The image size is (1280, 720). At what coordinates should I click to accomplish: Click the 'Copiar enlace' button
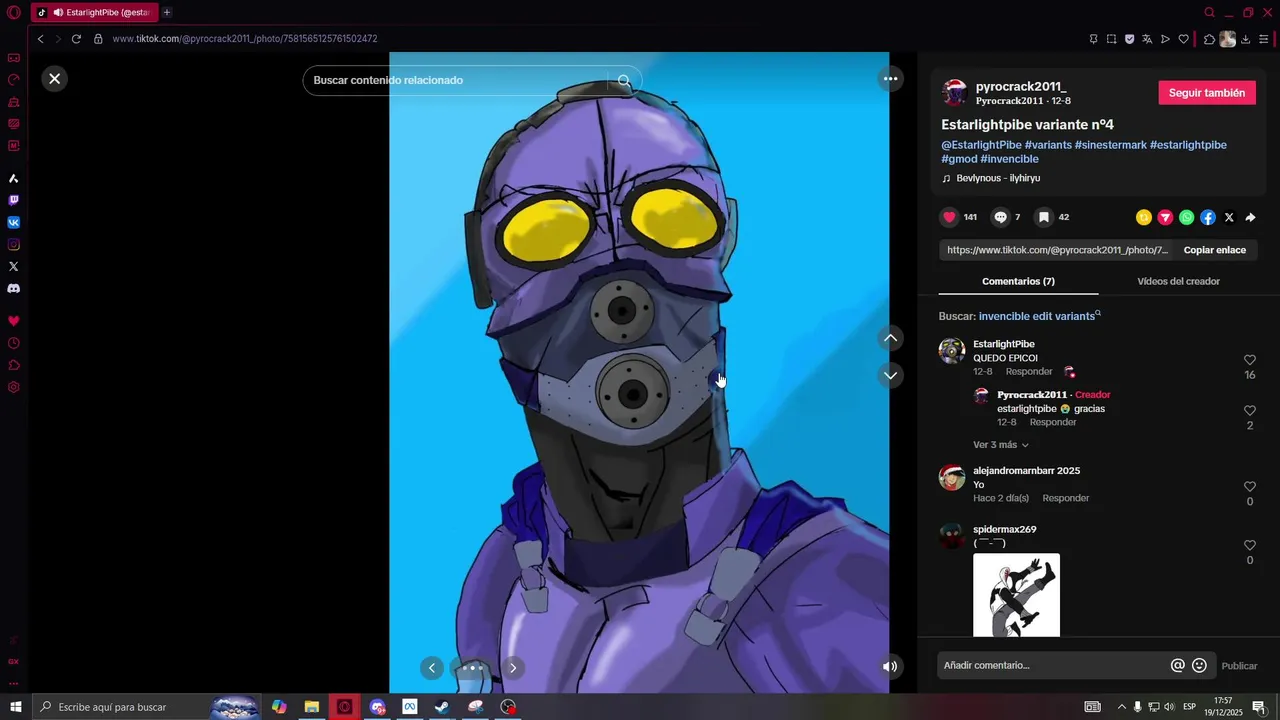1214,250
